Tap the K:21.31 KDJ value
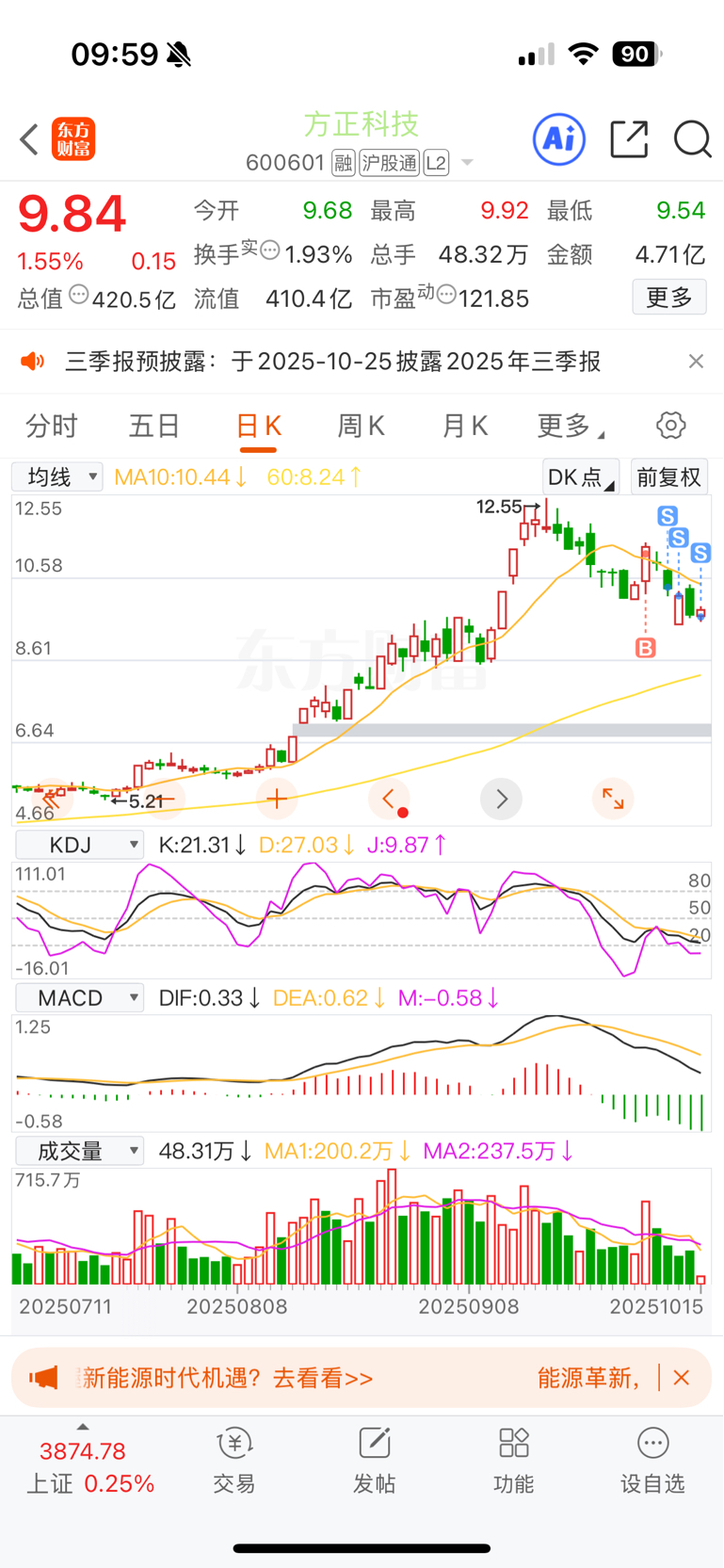 pyautogui.click(x=202, y=845)
